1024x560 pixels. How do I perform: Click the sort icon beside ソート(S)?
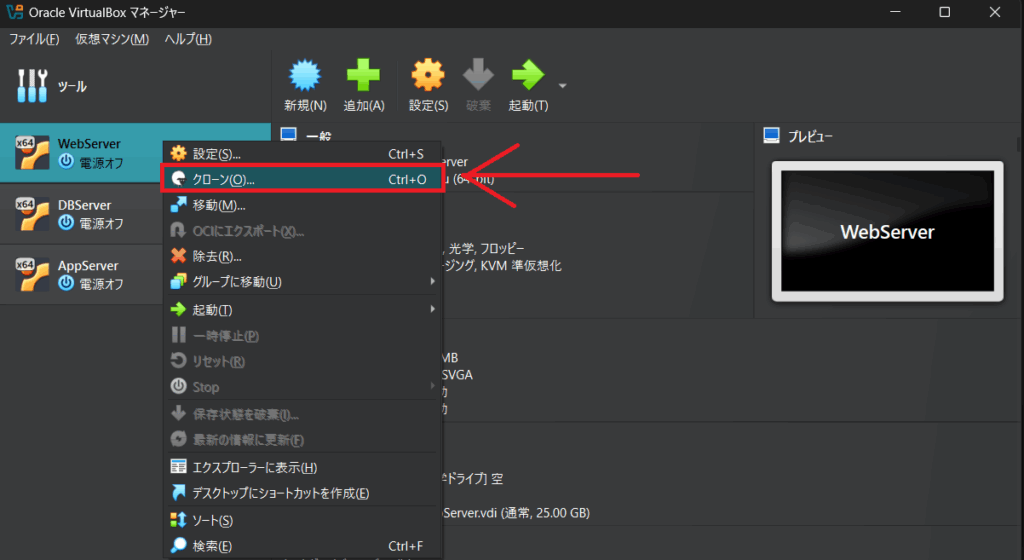(178, 520)
